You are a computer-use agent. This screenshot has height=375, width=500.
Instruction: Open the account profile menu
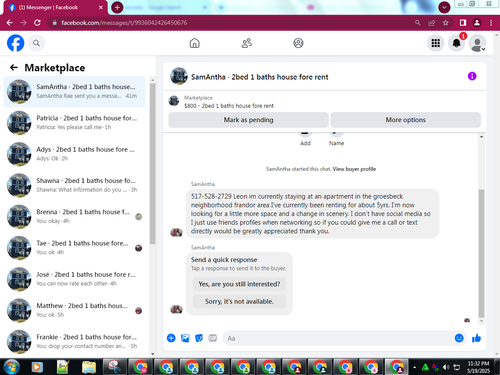[477, 43]
